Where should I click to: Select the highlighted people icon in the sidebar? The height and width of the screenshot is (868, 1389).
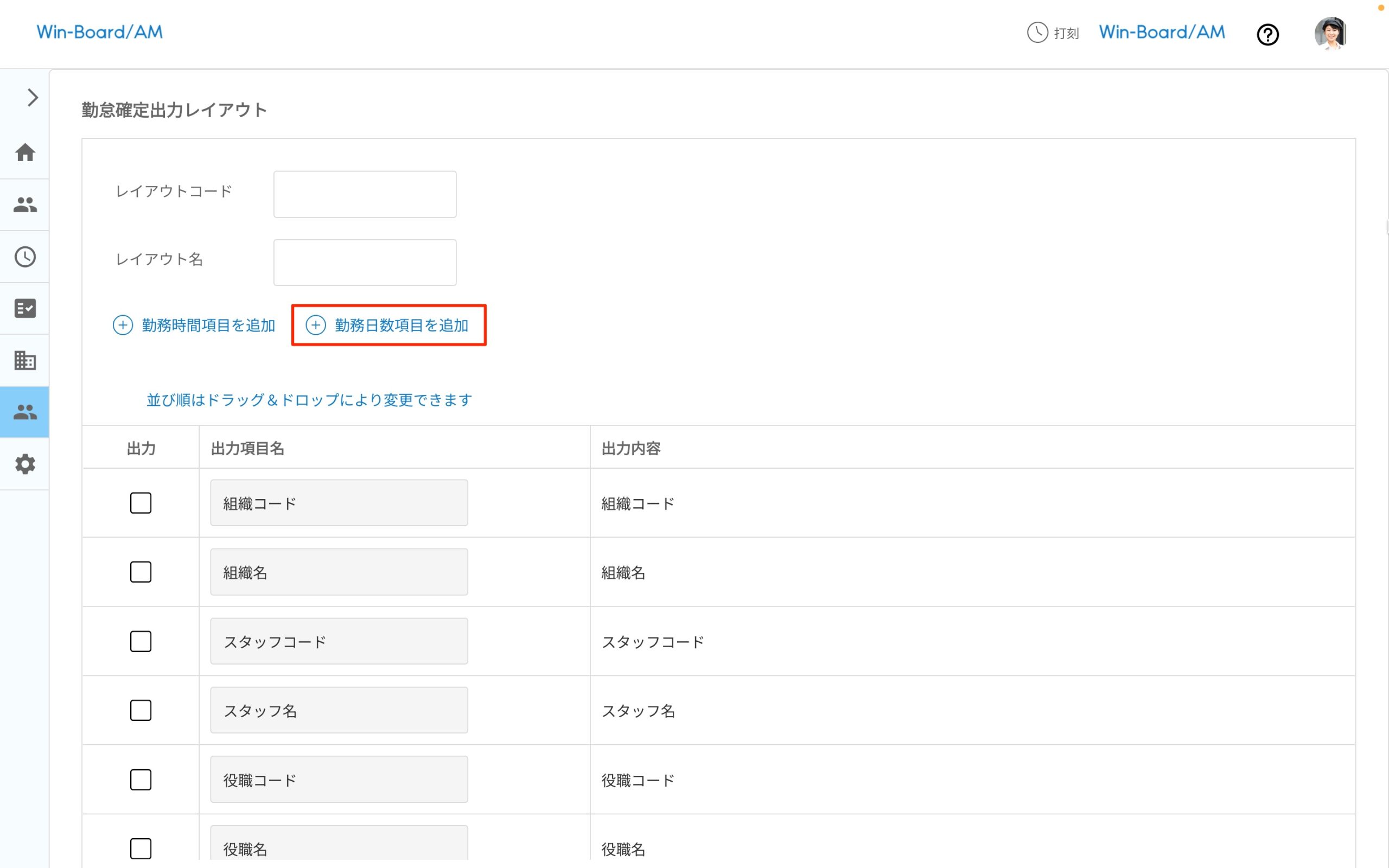(24, 412)
